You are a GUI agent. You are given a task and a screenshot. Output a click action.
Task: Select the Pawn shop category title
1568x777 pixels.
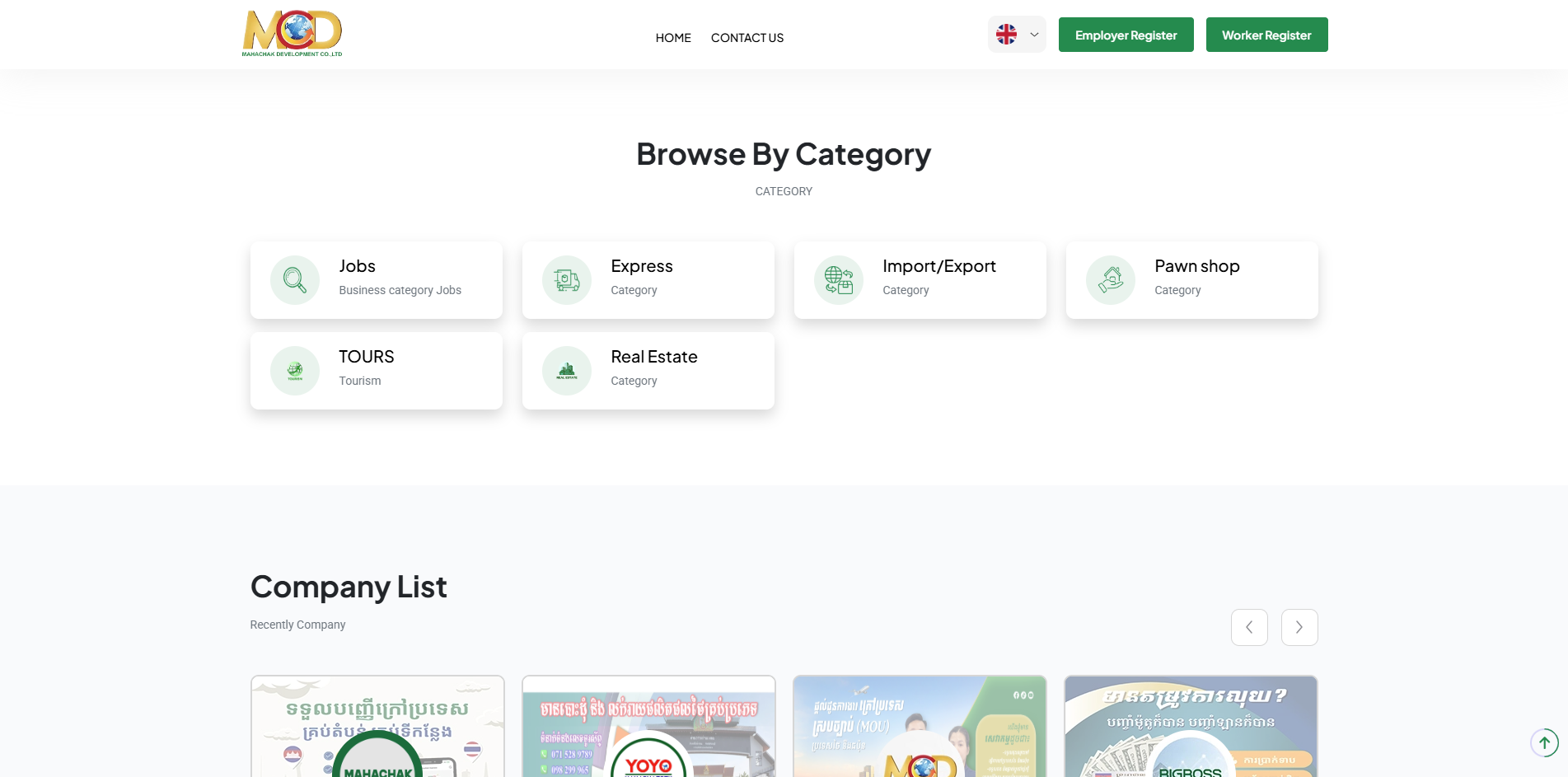click(1196, 266)
